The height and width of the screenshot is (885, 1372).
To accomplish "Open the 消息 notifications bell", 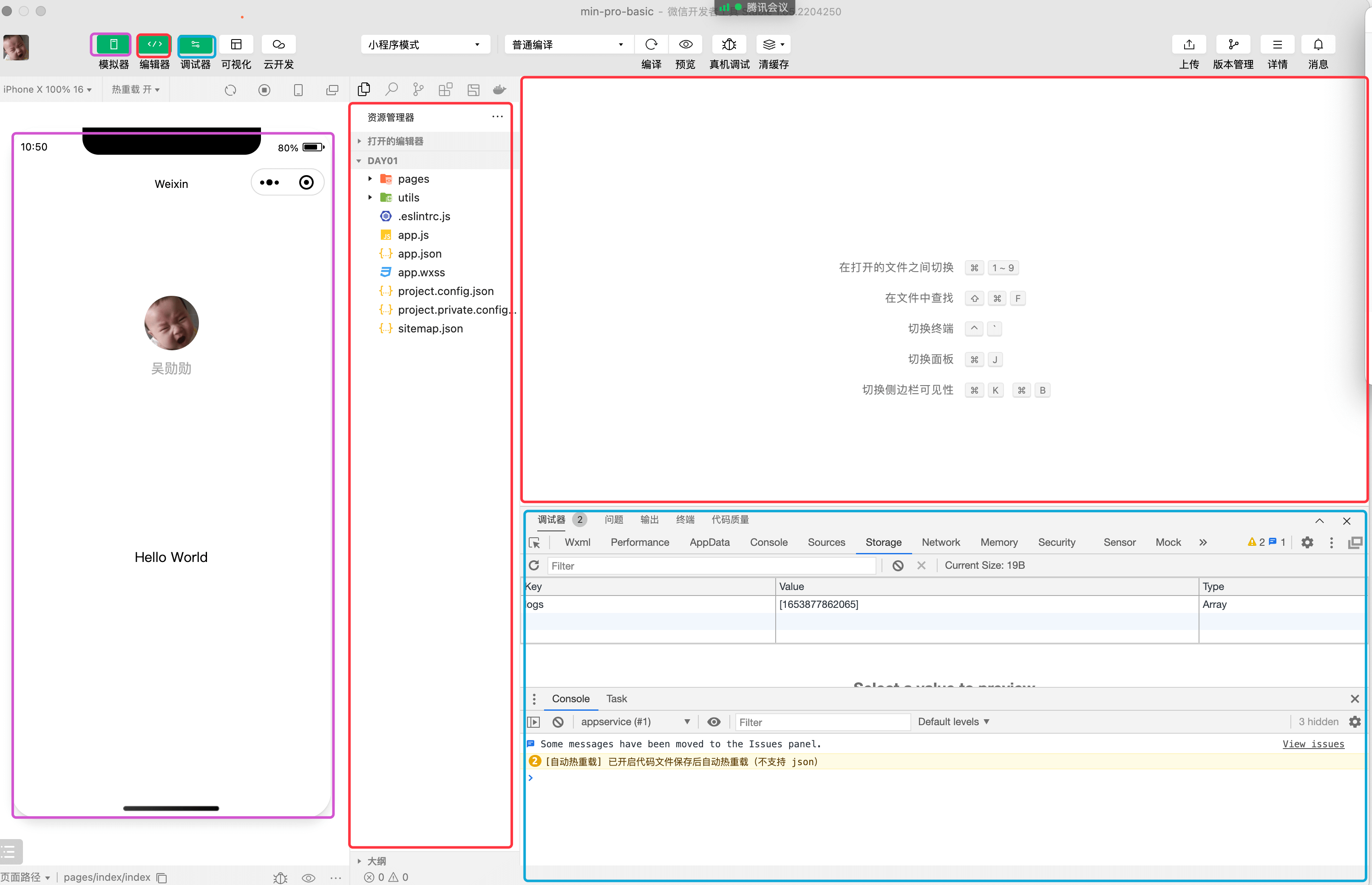I will pyautogui.click(x=1318, y=45).
